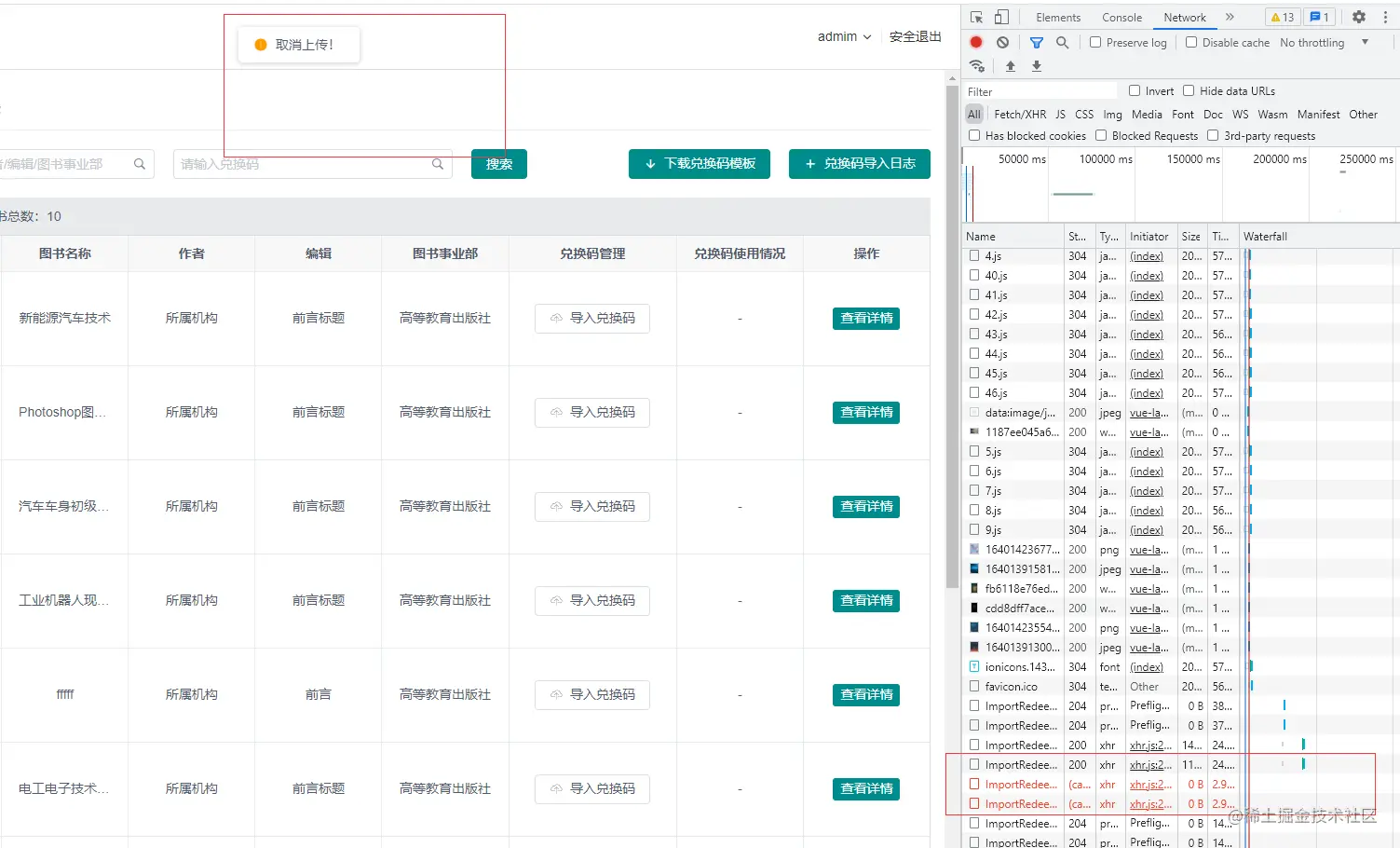
Task: Click the 1 message issues badge
Action: tap(1319, 18)
